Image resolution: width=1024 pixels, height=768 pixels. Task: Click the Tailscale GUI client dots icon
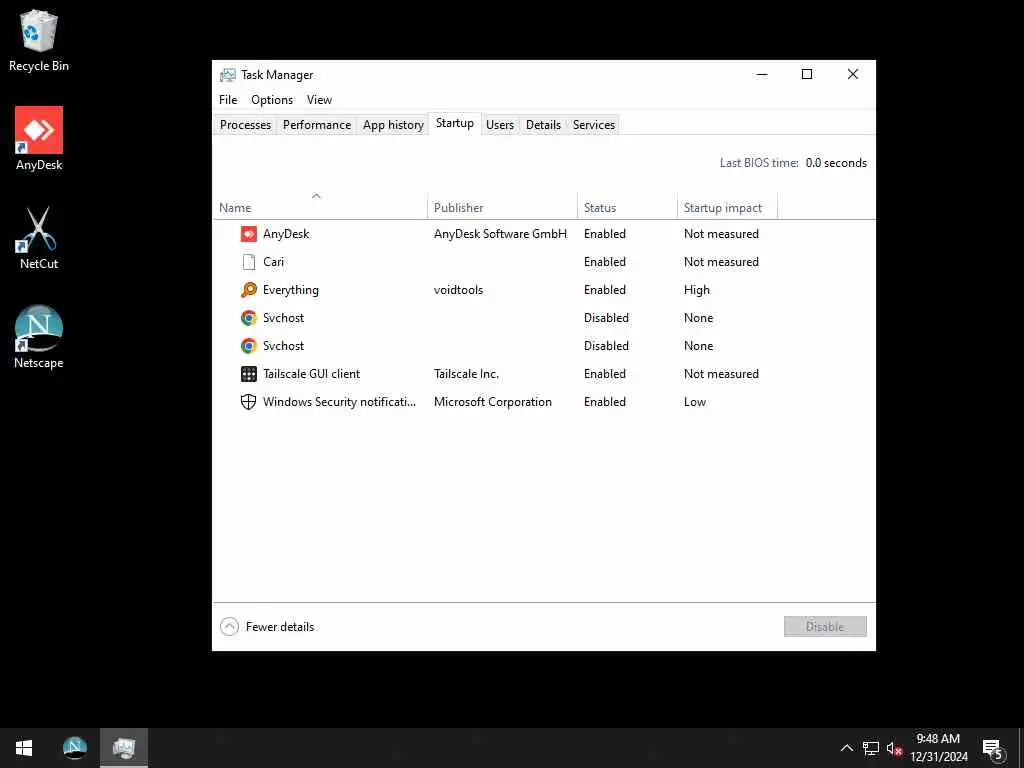point(248,374)
